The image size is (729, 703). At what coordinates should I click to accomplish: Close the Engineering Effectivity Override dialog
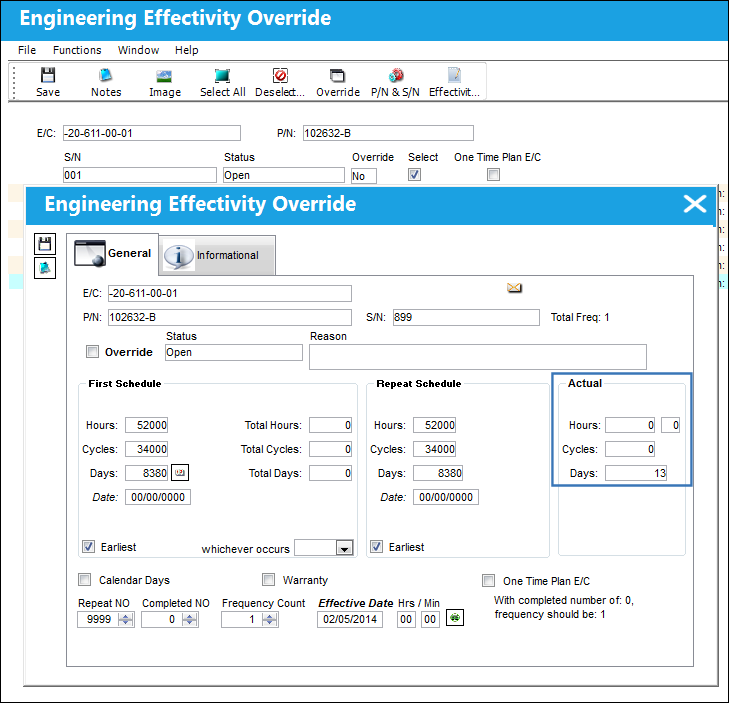coord(695,204)
